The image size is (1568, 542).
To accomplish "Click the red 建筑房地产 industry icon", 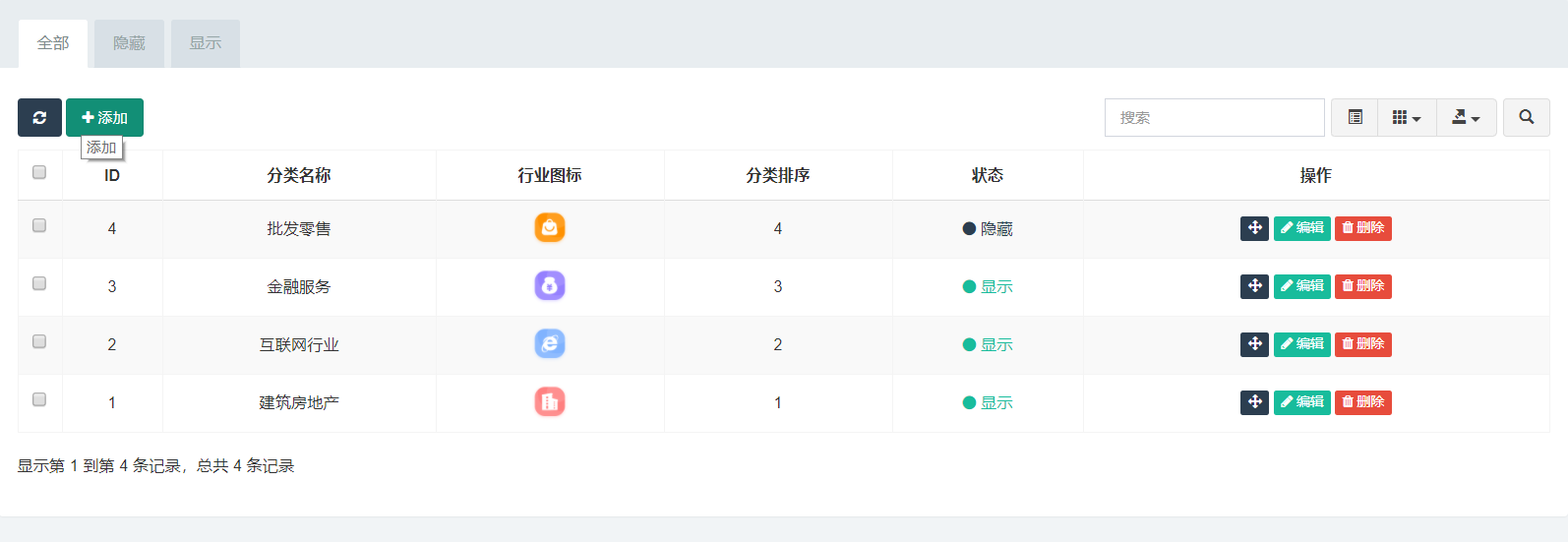I will click(x=550, y=402).
